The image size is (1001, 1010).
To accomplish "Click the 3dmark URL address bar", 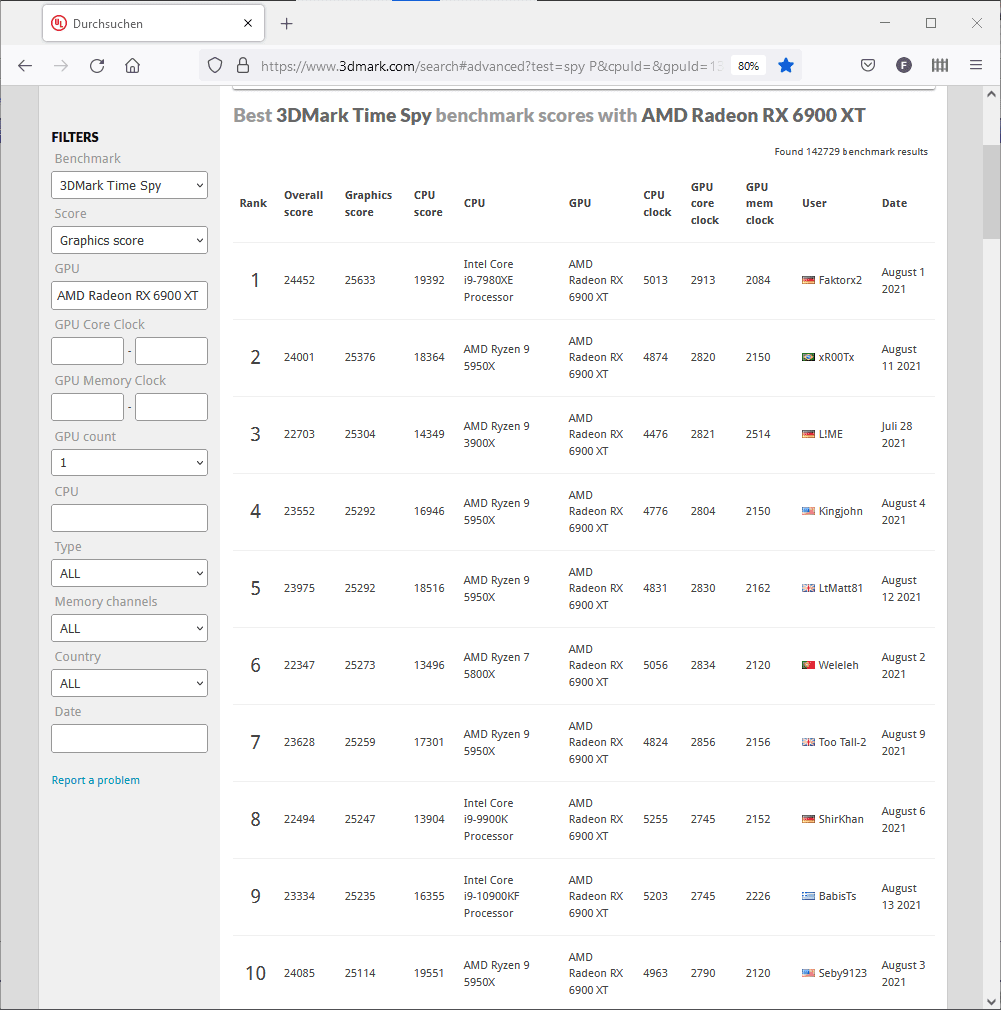I will 491,66.
